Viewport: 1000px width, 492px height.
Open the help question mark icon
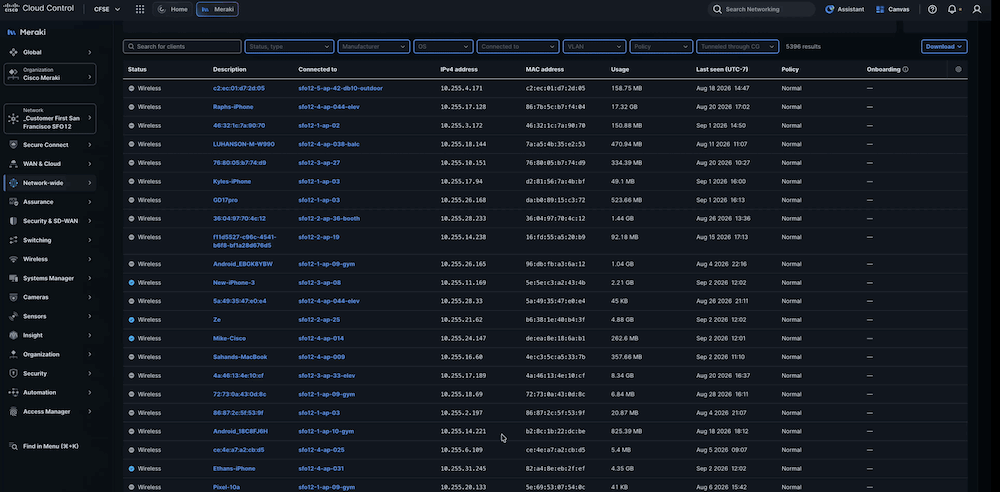point(932,10)
